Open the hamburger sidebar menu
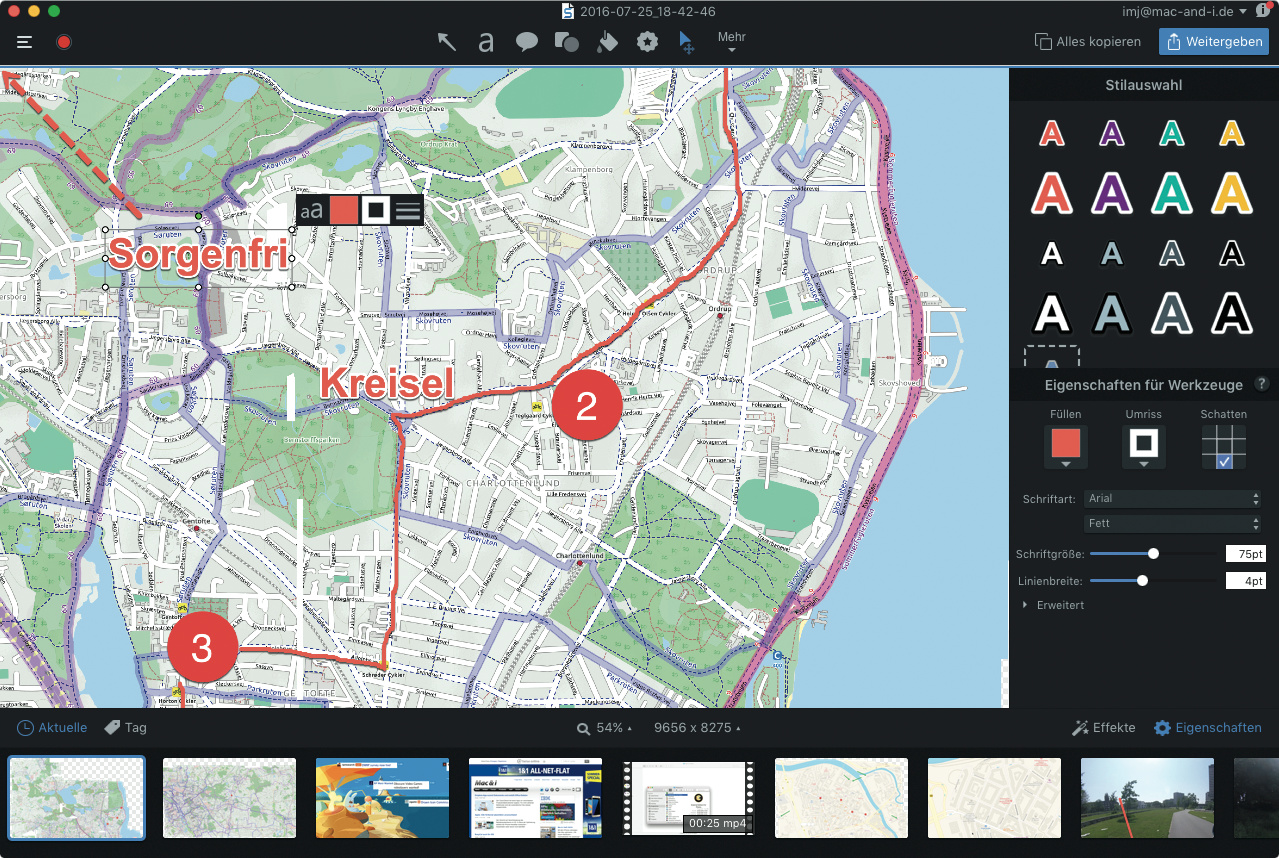Image resolution: width=1279 pixels, height=858 pixels. 25,42
